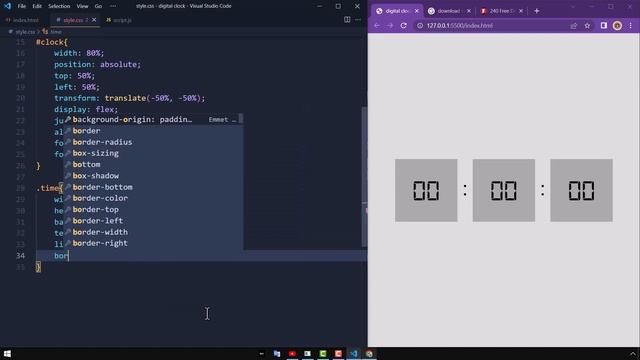Click the address bar URL 127.0.0.1
640x360 pixels.
coord(460,26)
